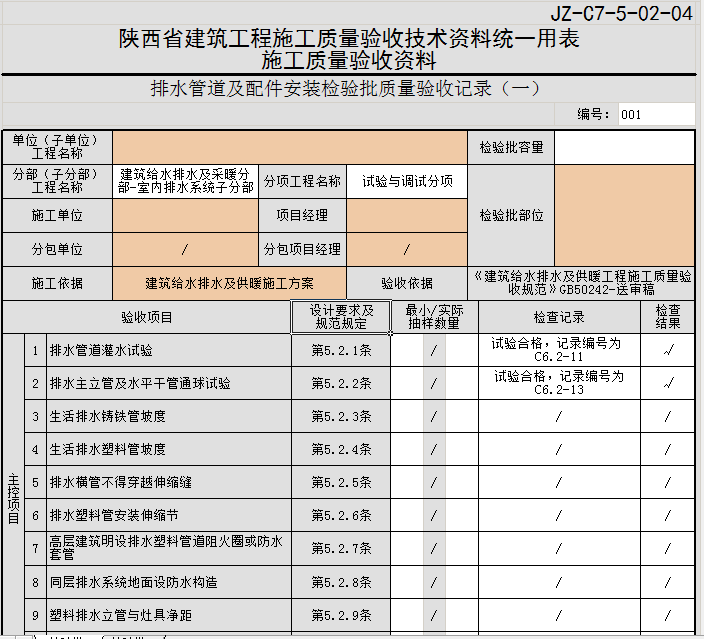Click the 分包单位 cell containing a slash
704x639 pixels.
pyautogui.click(x=185, y=249)
